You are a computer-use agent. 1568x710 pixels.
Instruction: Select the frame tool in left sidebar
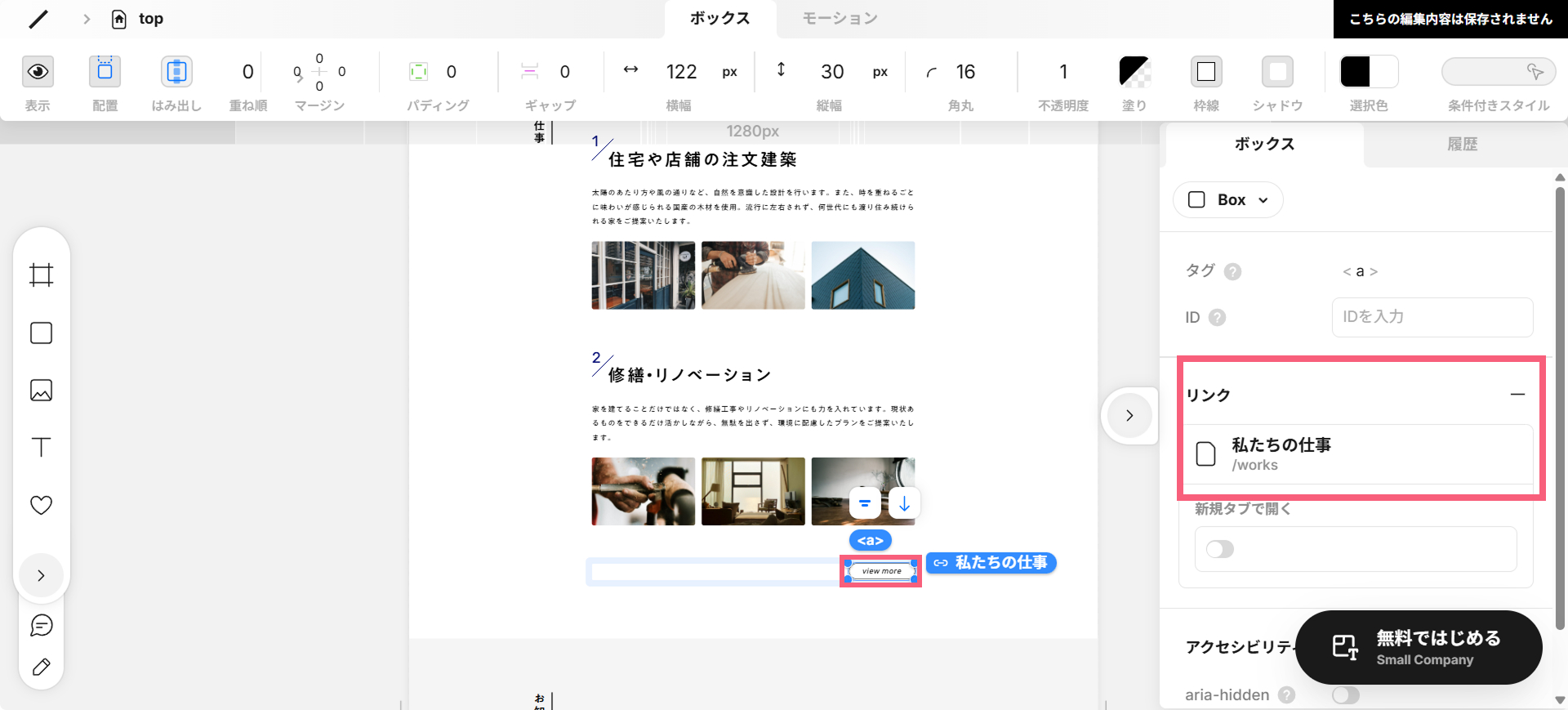tap(41, 275)
